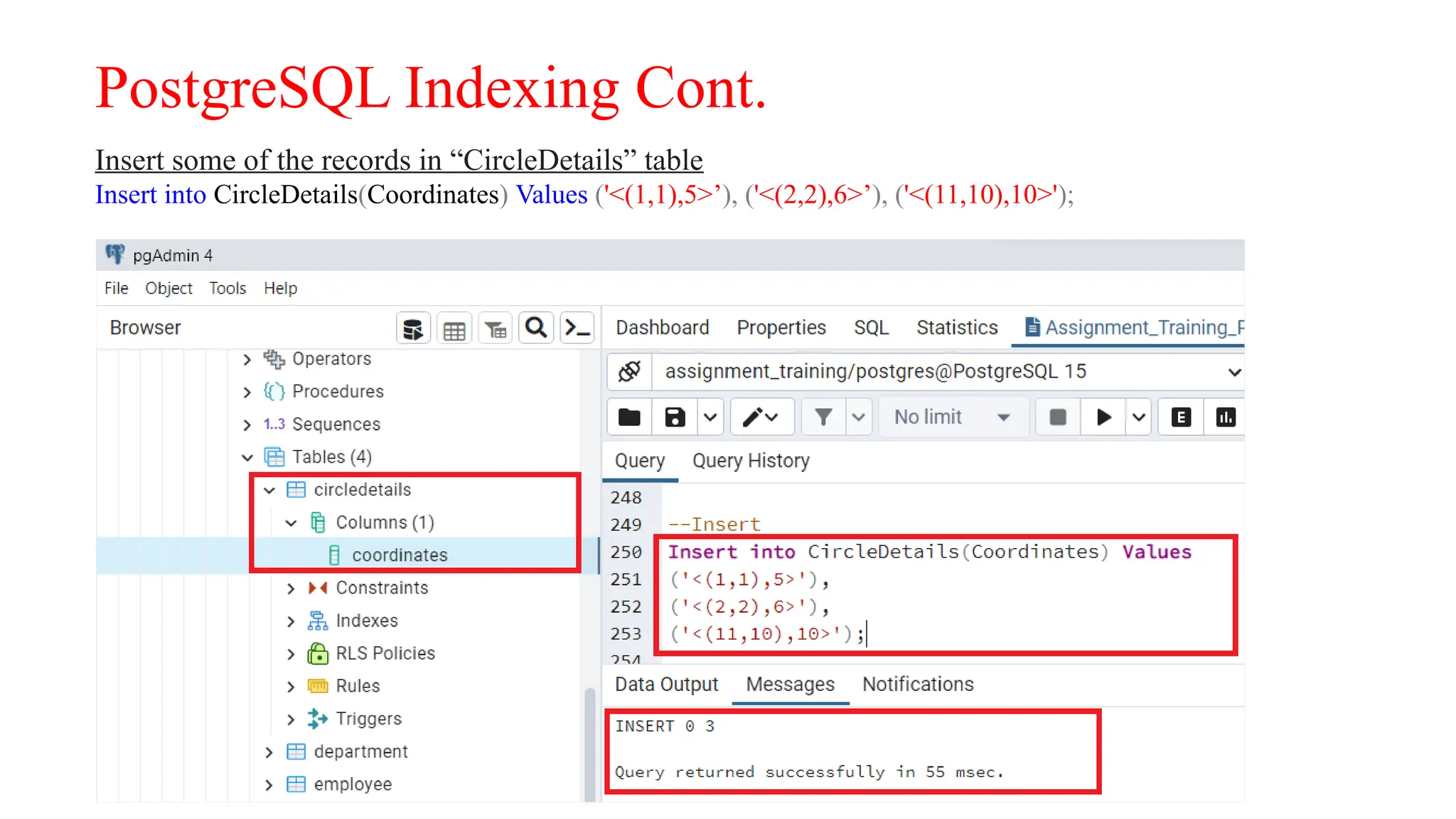Run the query with the Execute play button
The height and width of the screenshot is (819, 1456).
pyautogui.click(x=1103, y=417)
